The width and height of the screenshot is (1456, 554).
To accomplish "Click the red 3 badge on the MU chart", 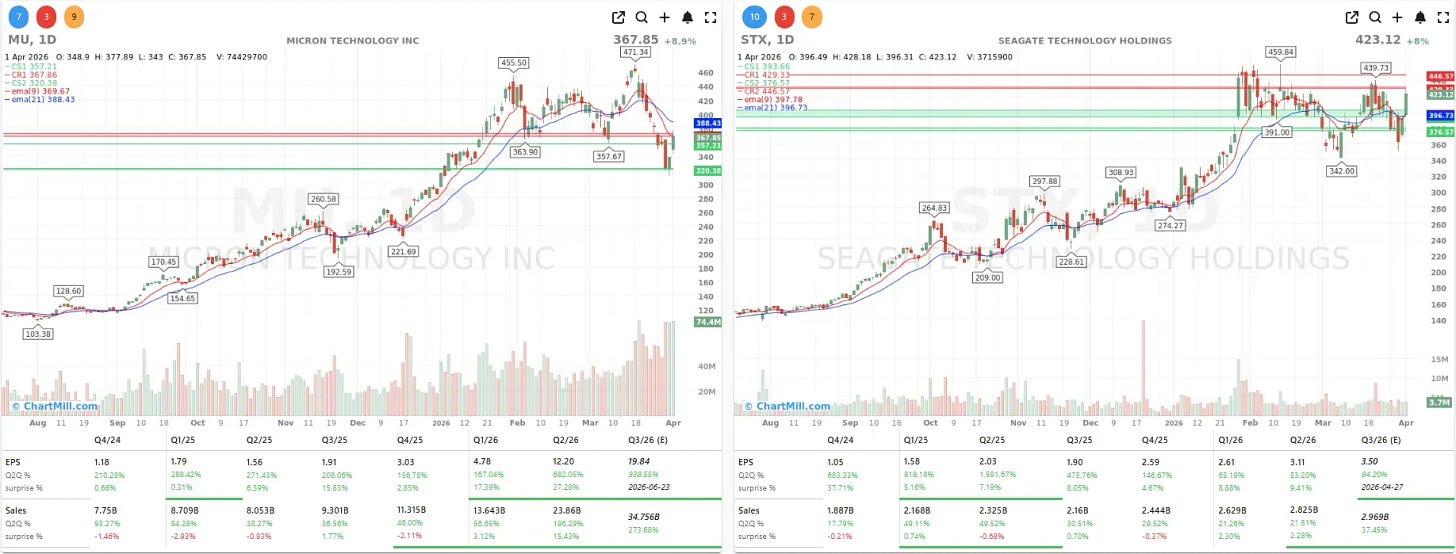I will click(x=46, y=17).
